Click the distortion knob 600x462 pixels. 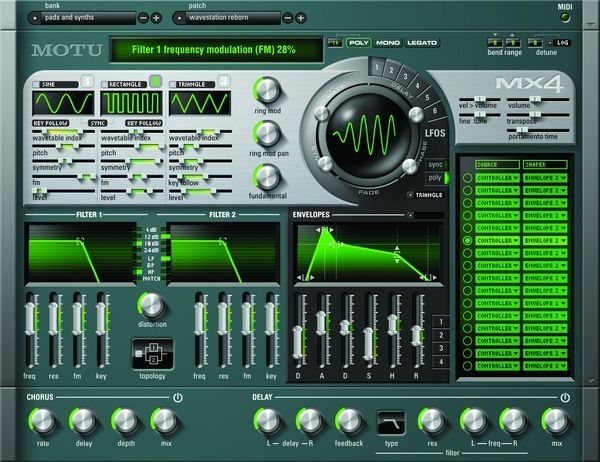152,305
